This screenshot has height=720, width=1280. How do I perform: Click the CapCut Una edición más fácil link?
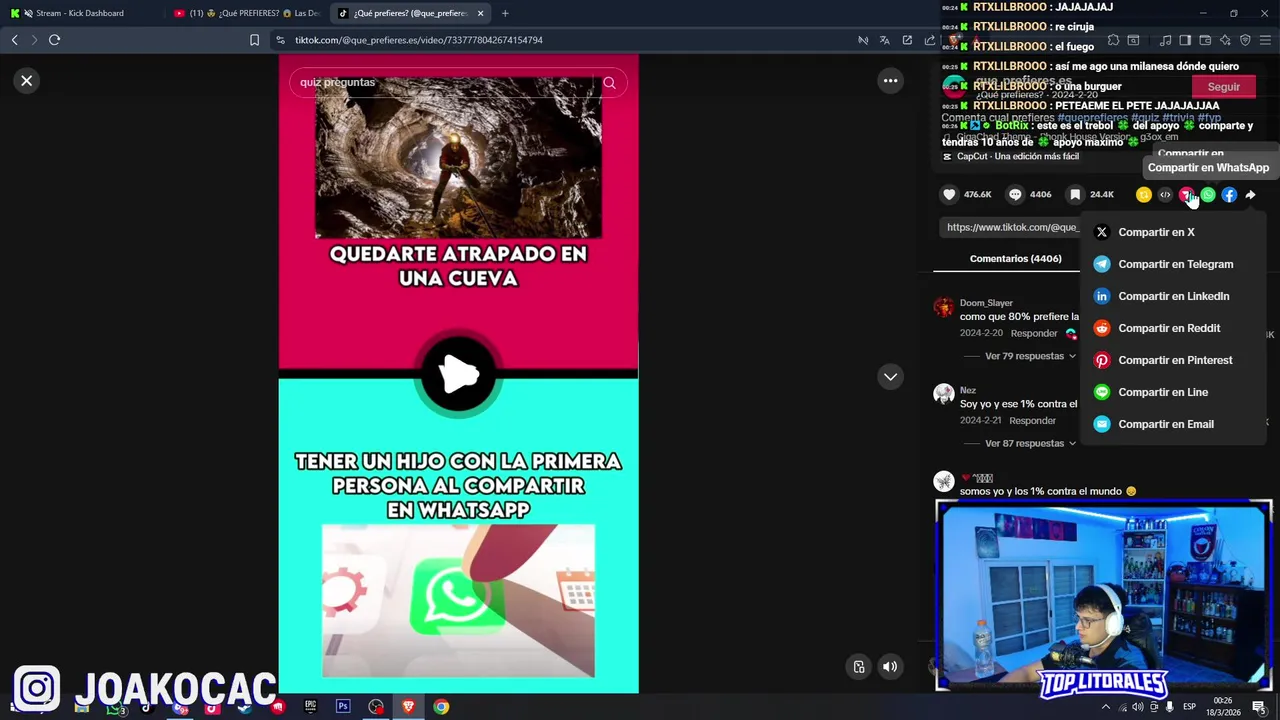click(x=1011, y=157)
